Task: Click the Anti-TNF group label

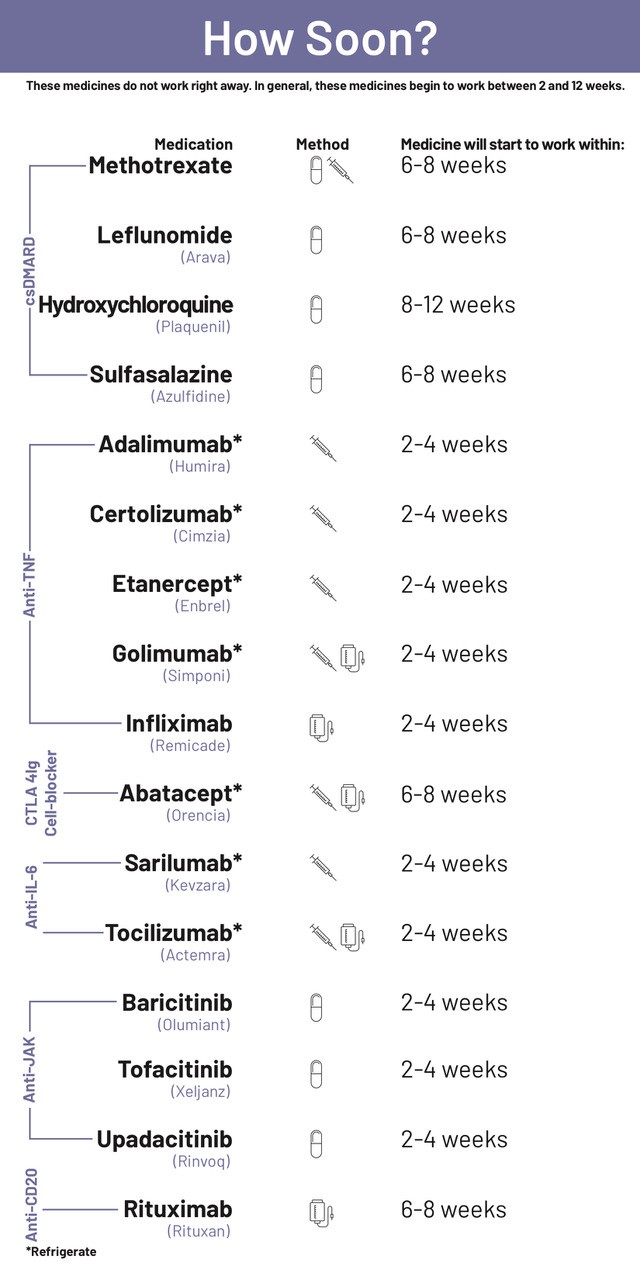Action: click(x=30, y=582)
